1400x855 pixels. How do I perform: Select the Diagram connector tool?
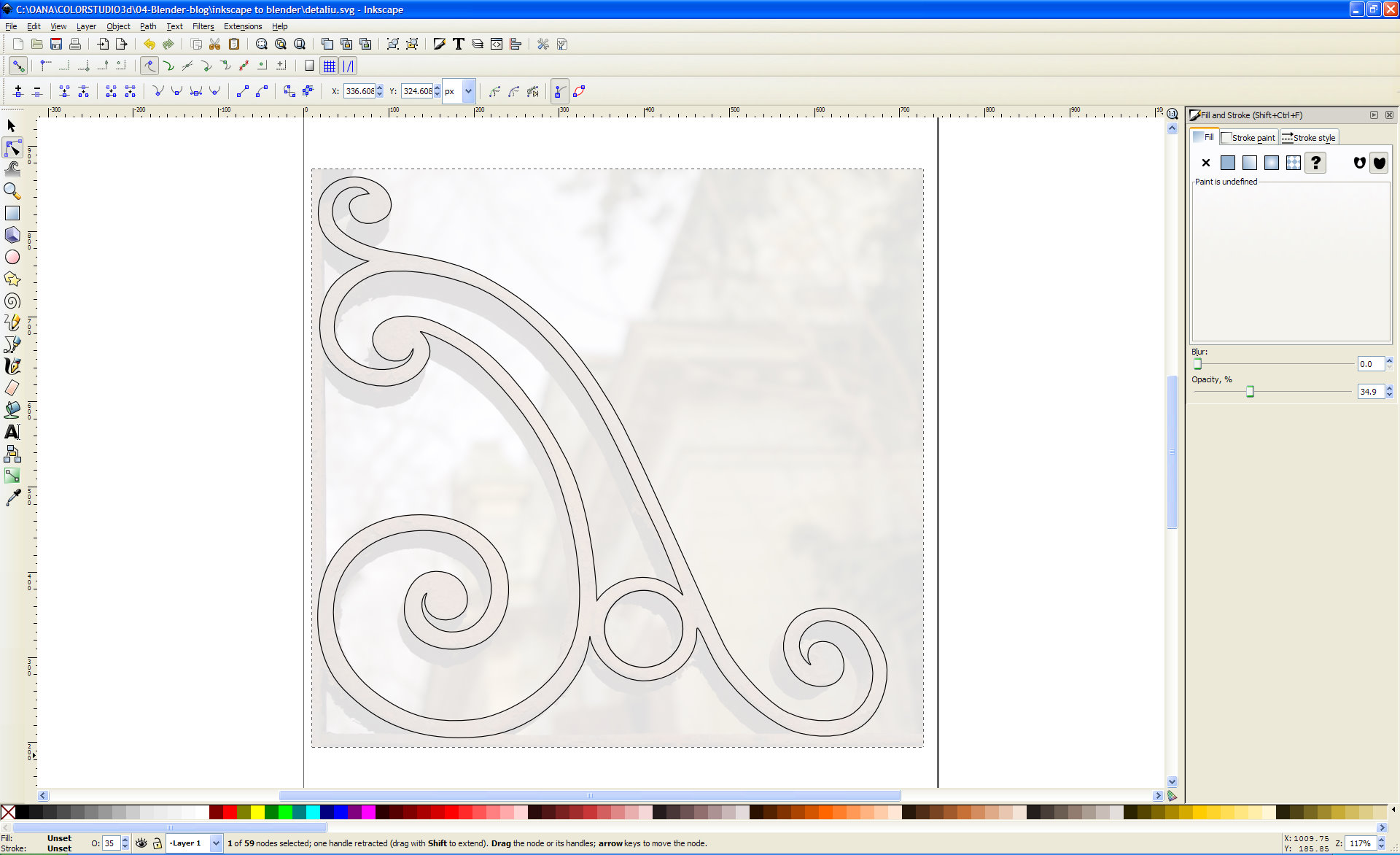click(x=12, y=454)
